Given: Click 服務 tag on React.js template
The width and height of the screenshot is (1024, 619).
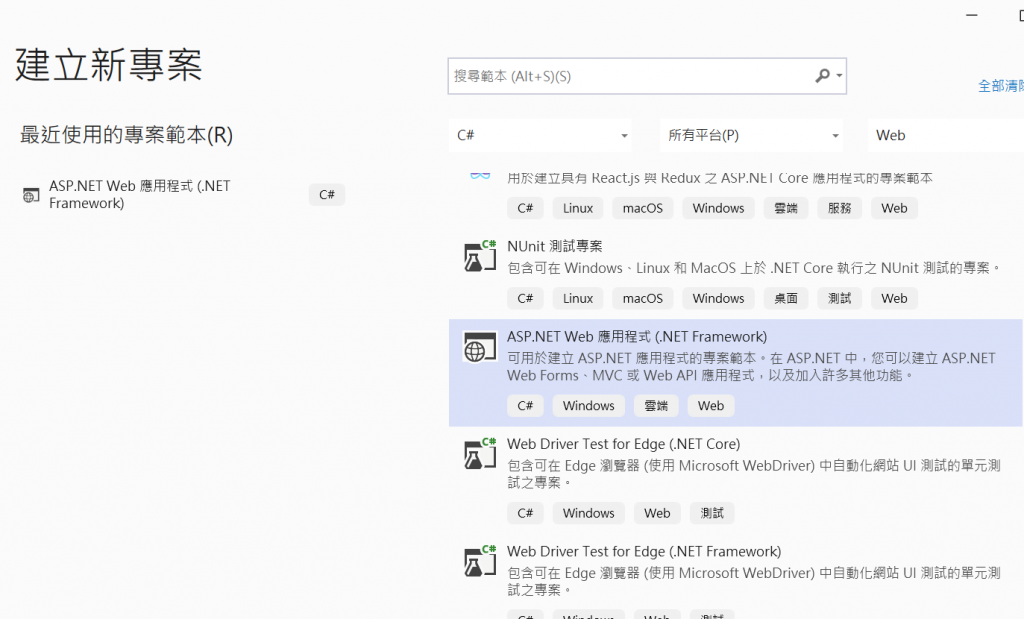Looking at the screenshot, I should coord(839,208).
